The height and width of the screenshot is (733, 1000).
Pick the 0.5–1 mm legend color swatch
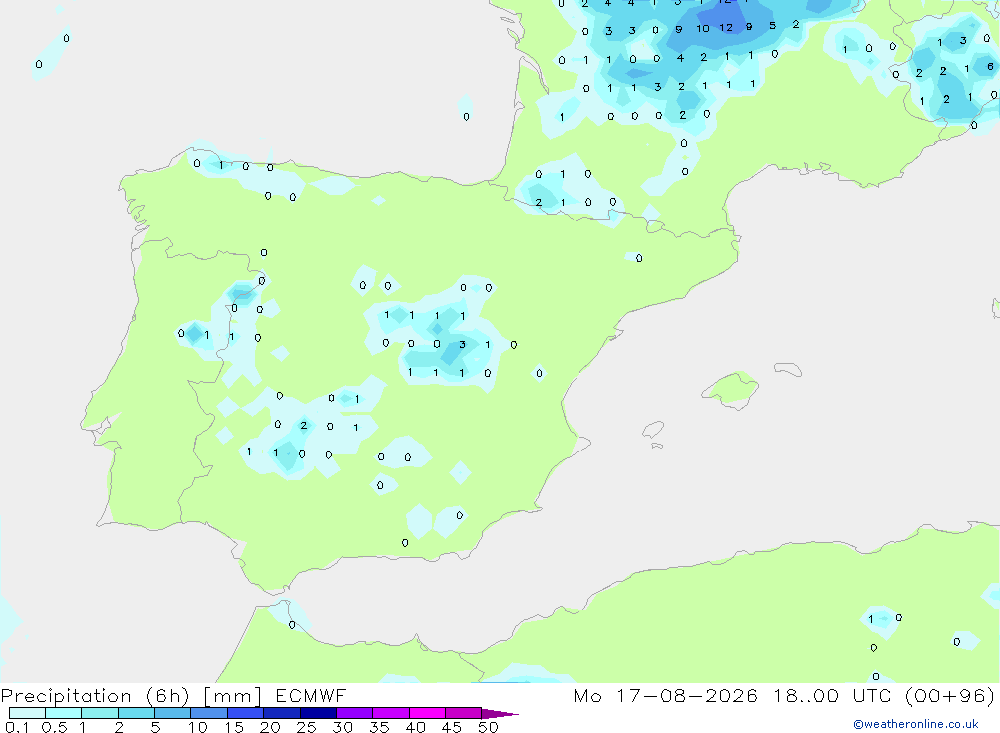[63, 713]
